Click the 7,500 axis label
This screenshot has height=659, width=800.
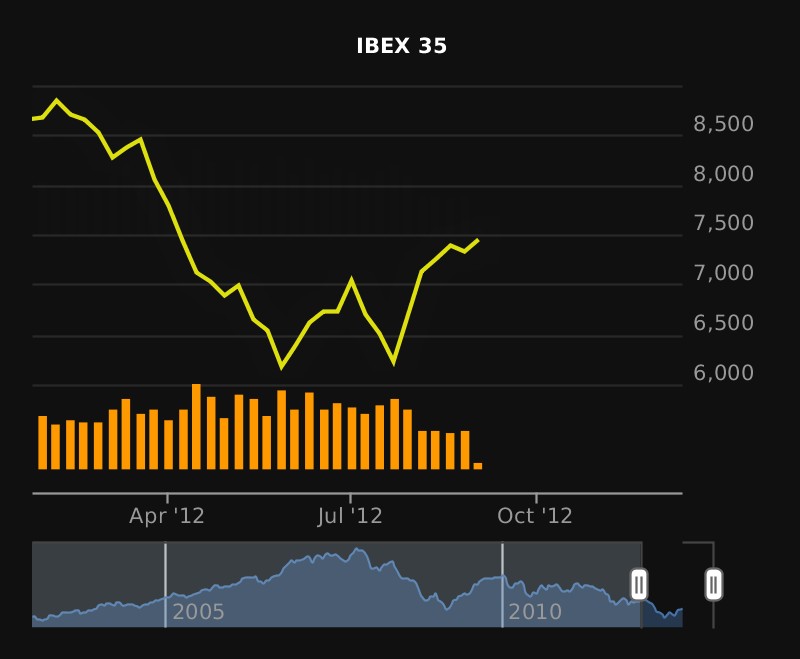pos(723,223)
